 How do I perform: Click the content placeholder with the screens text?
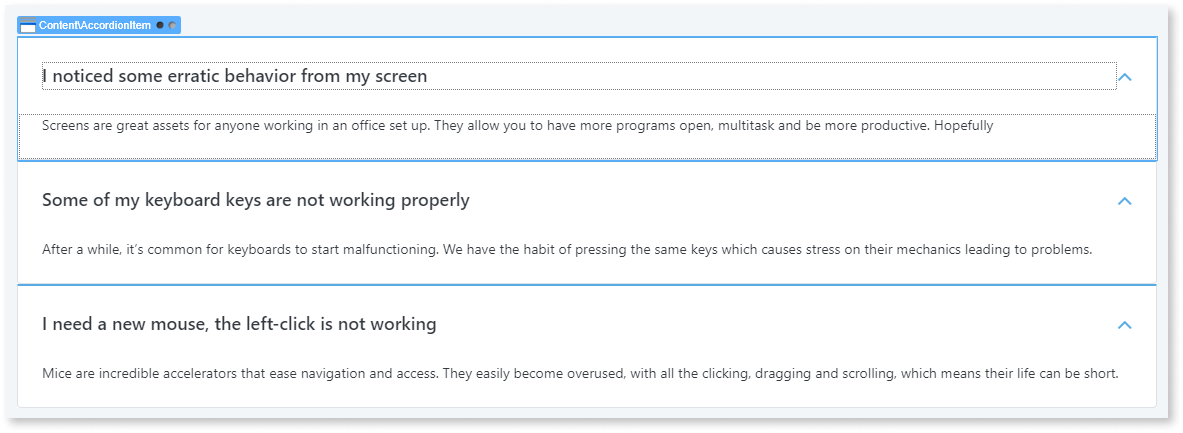click(587, 137)
